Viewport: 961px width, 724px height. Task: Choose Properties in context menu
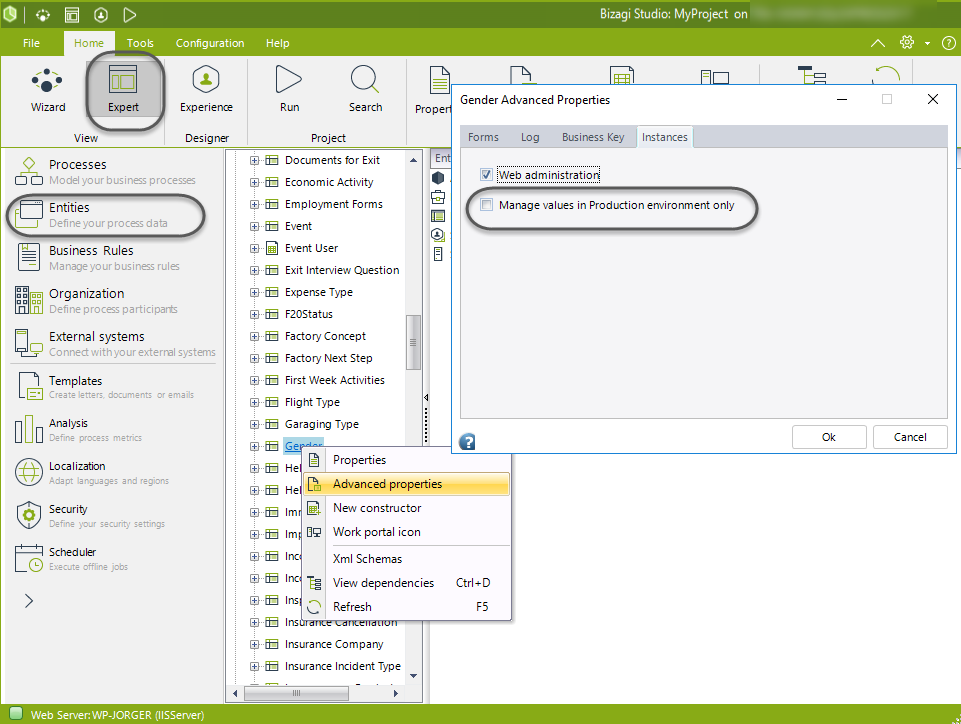pos(407,460)
